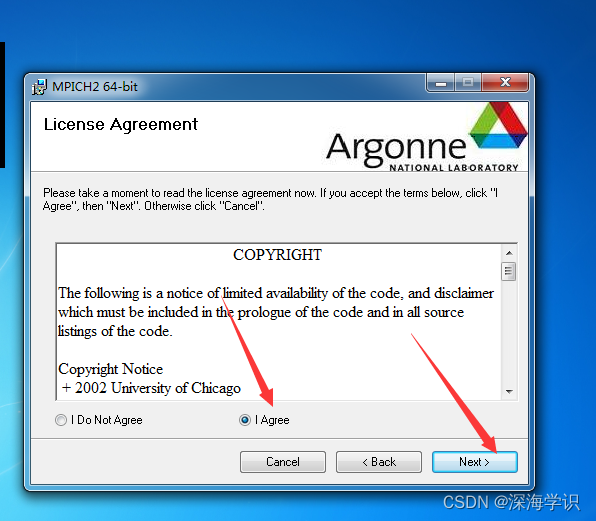This screenshot has width=596, height=521.
Task: Close the MPICH2 installer with red X
Action: [505, 83]
